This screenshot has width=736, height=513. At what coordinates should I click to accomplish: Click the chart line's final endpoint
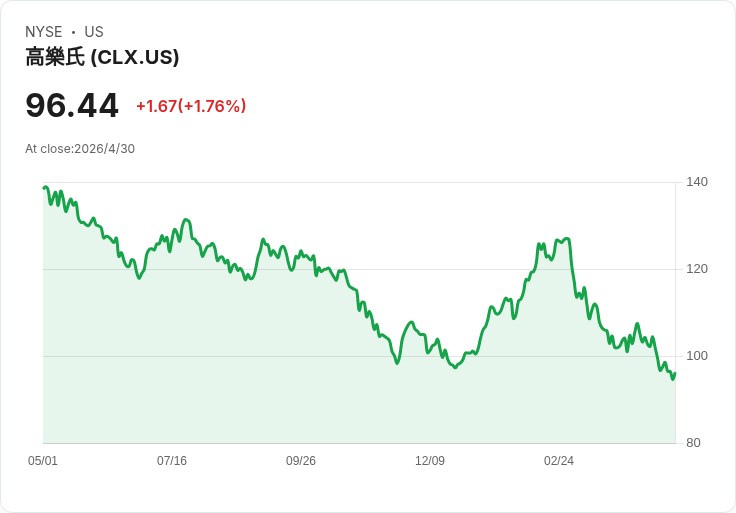pos(675,374)
